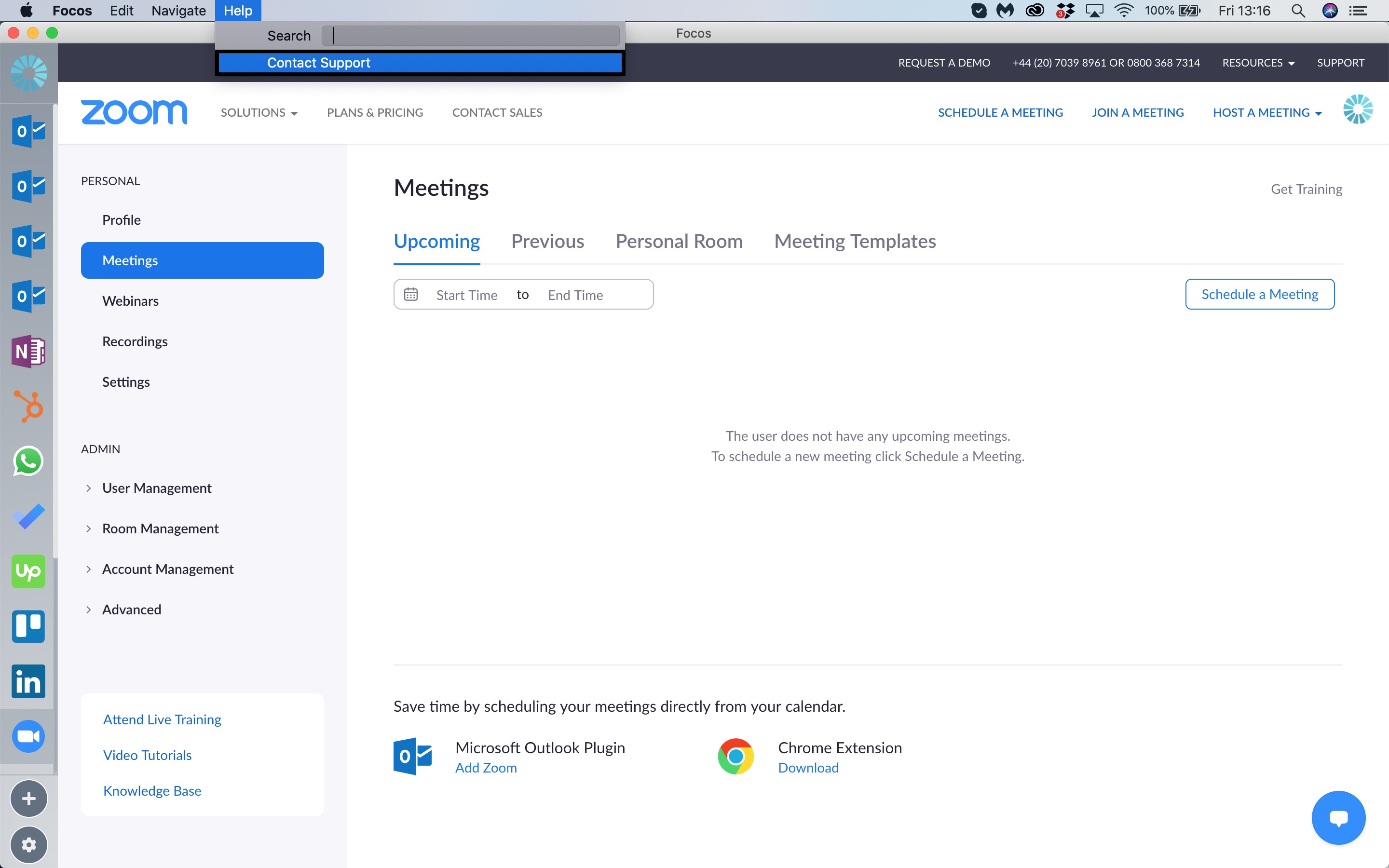The width and height of the screenshot is (1389, 868).
Task: Click the Help menu Search field
Action: pos(470,36)
